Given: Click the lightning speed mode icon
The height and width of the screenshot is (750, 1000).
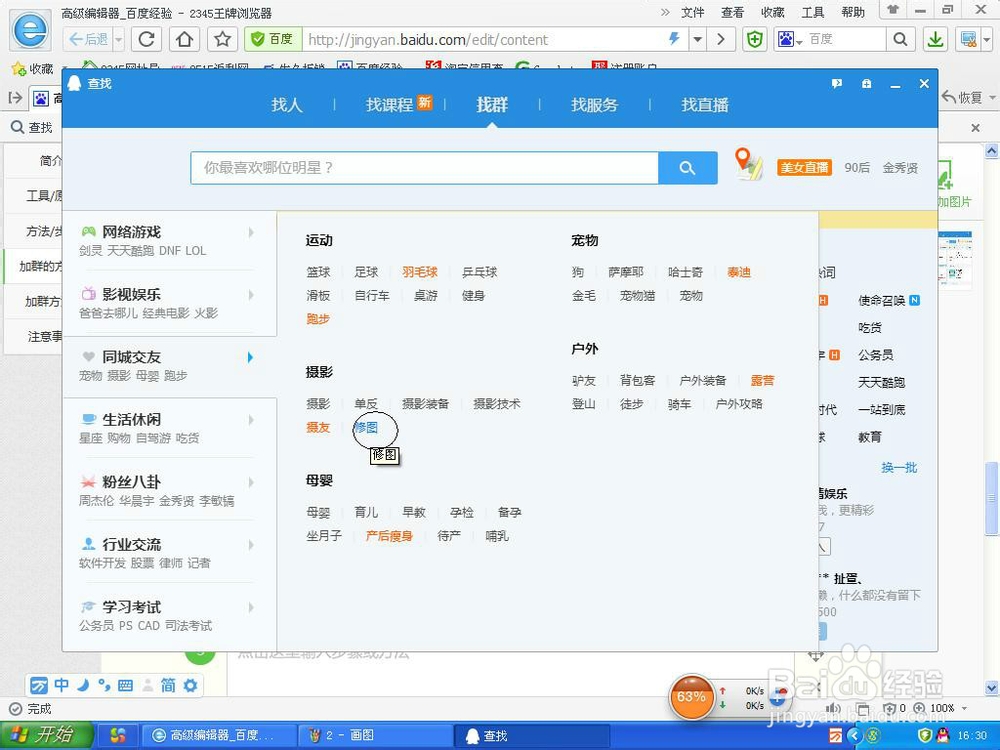Looking at the screenshot, I should tap(674, 39).
